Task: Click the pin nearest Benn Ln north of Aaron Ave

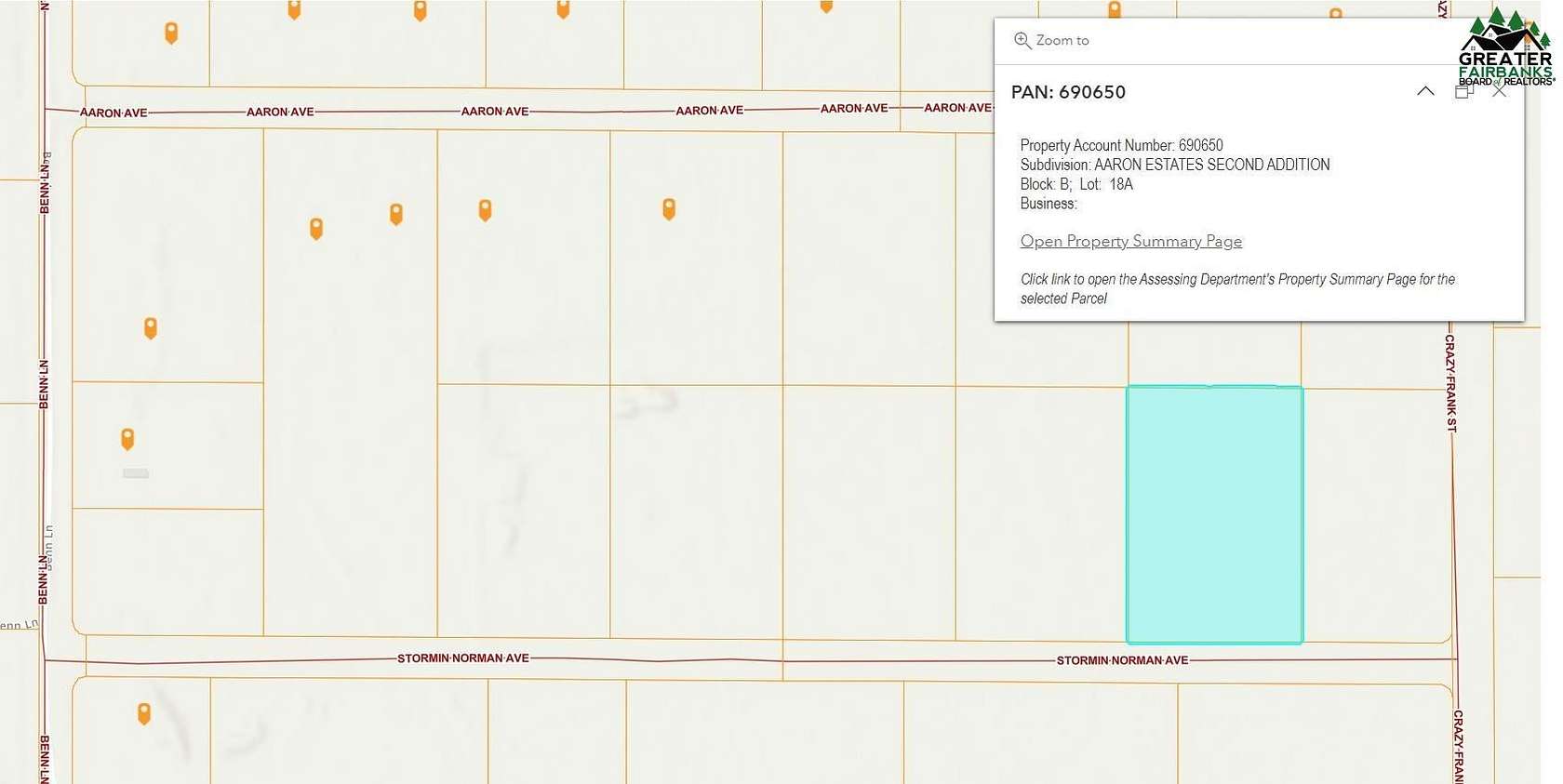Action: 171,33
